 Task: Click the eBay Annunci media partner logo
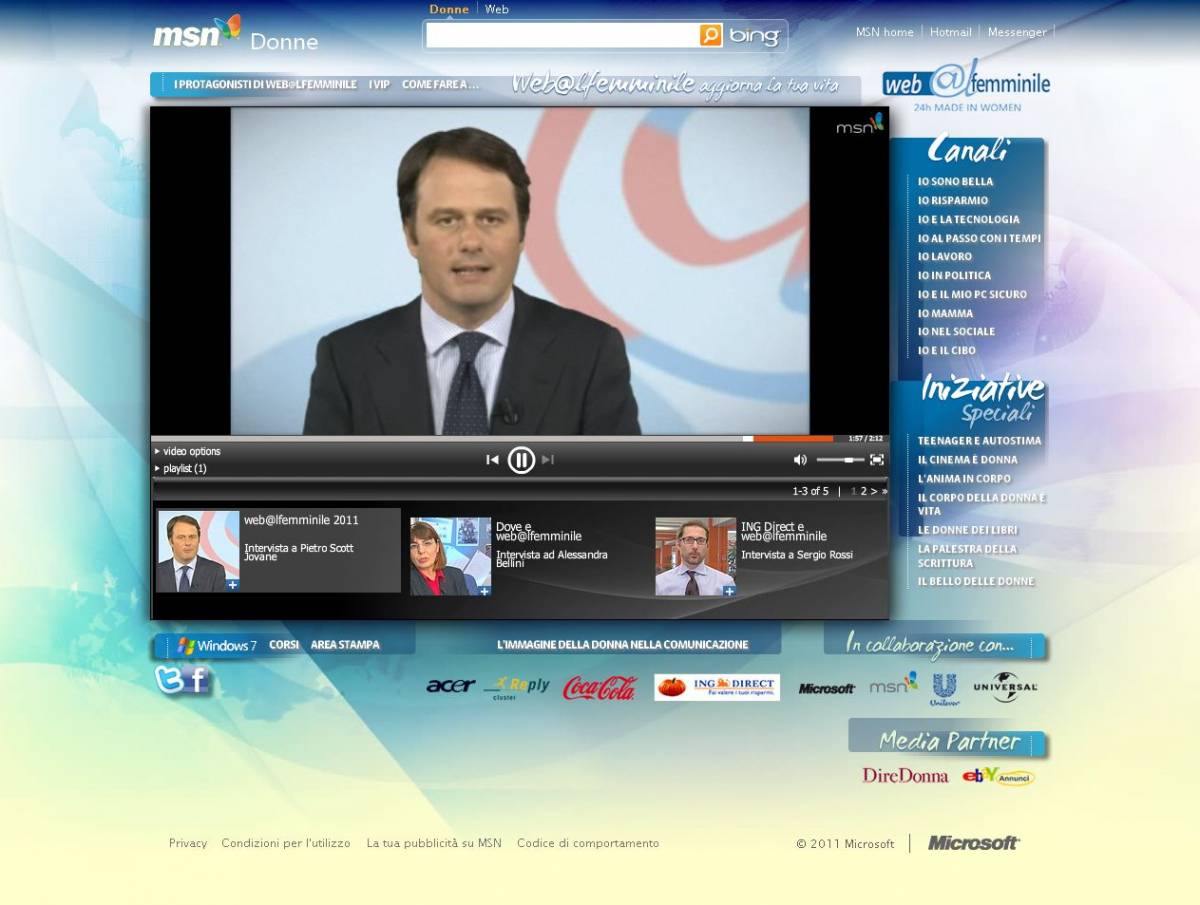click(998, 776)
